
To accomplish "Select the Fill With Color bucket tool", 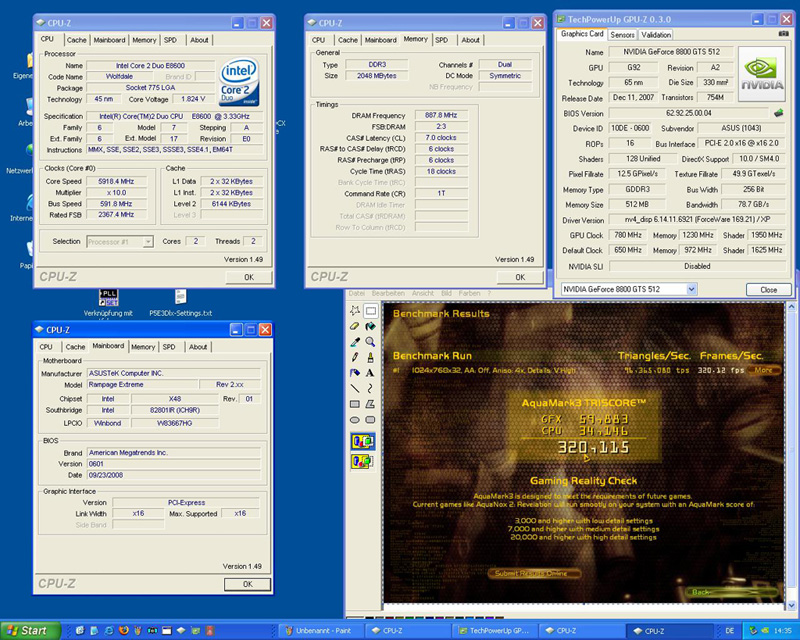I will pyautogui.click(x=370, y=326).
